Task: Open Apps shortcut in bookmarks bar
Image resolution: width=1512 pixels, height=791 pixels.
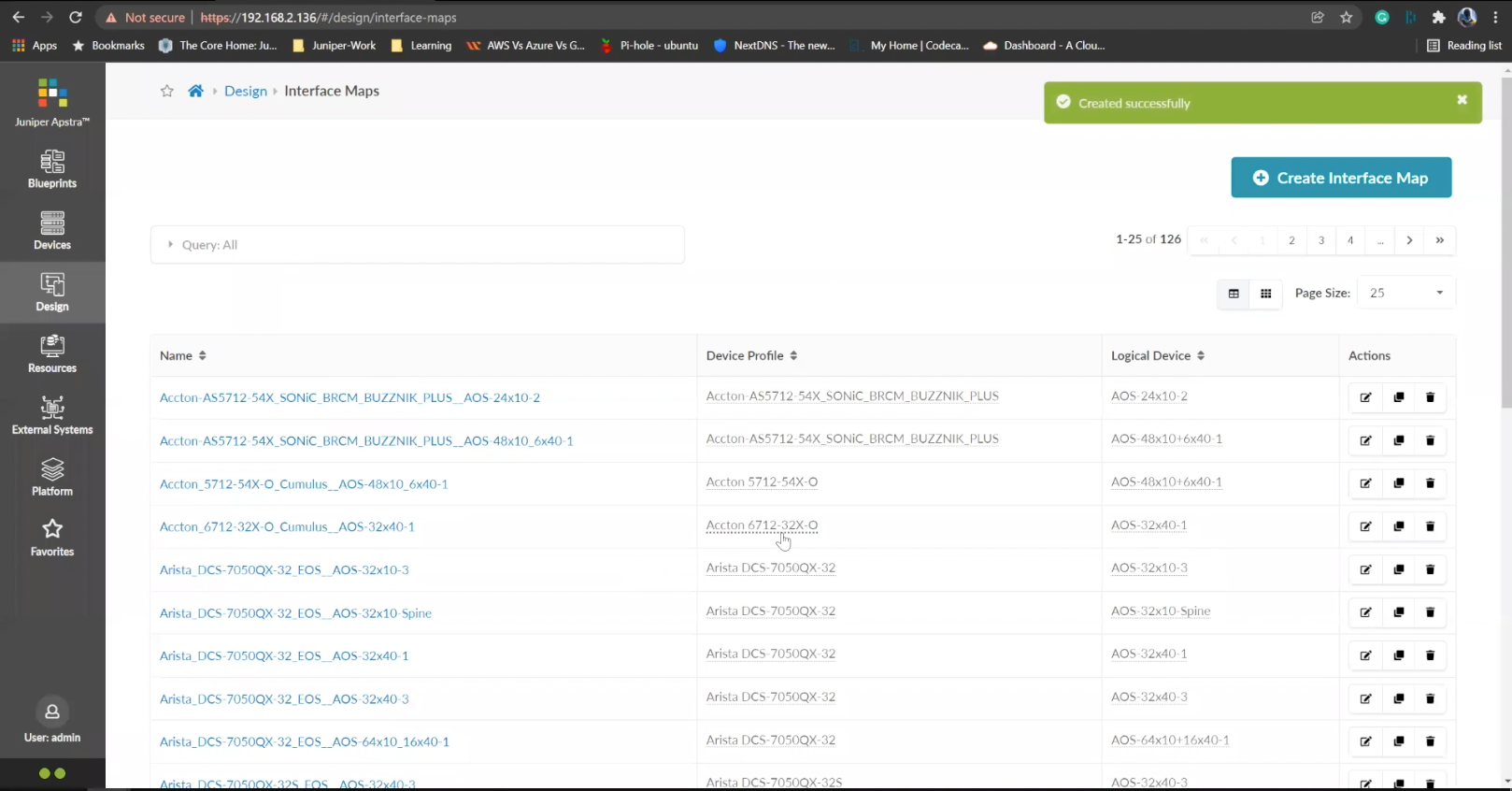Action: tap(35, 45)
